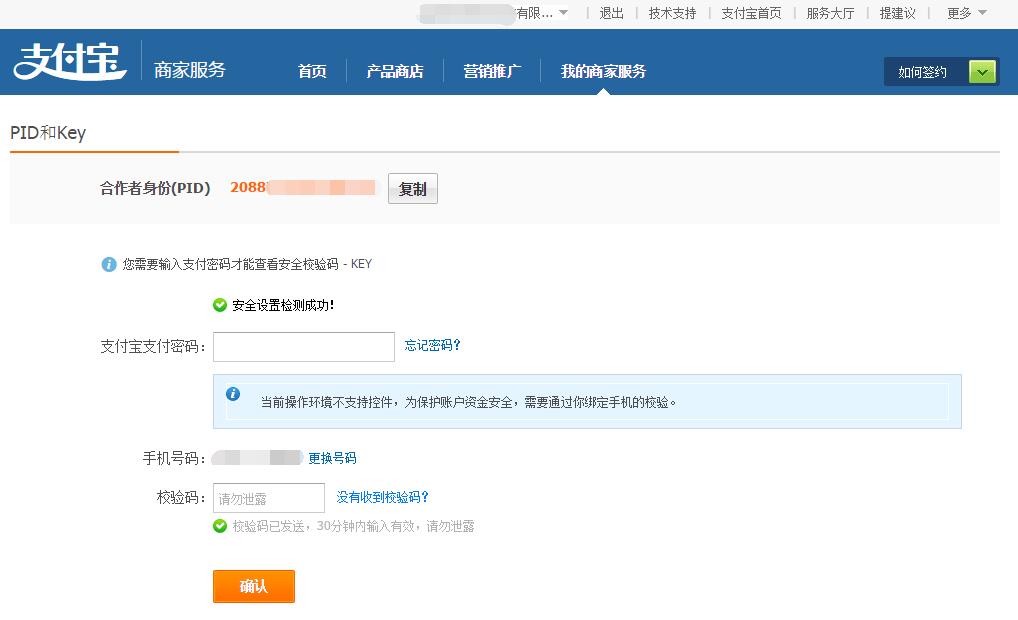Expand the account name dropdown at top

click(562, 13)
